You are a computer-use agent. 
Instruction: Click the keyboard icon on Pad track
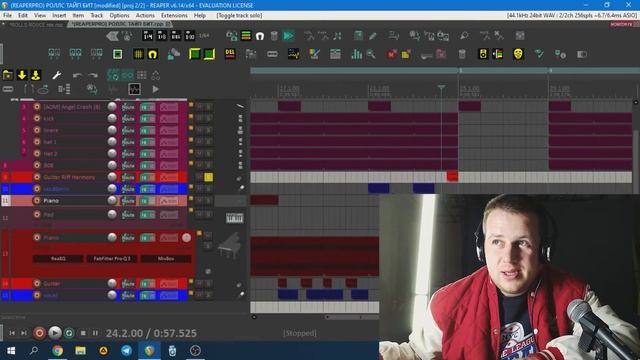pyautogui.click(x=235, y=218)
